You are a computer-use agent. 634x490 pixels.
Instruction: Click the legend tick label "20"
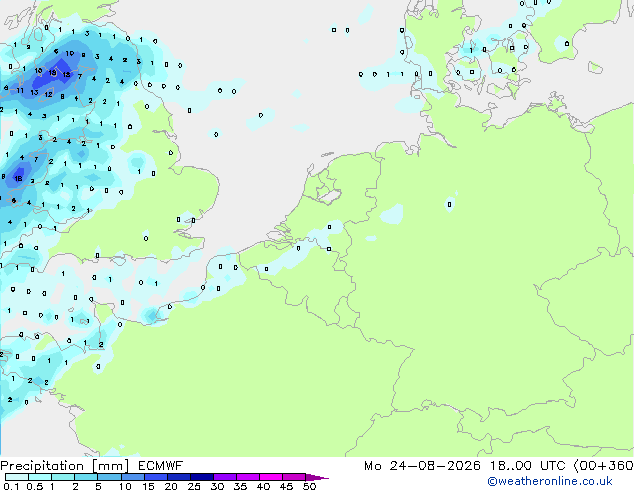(x=171, y=486)
